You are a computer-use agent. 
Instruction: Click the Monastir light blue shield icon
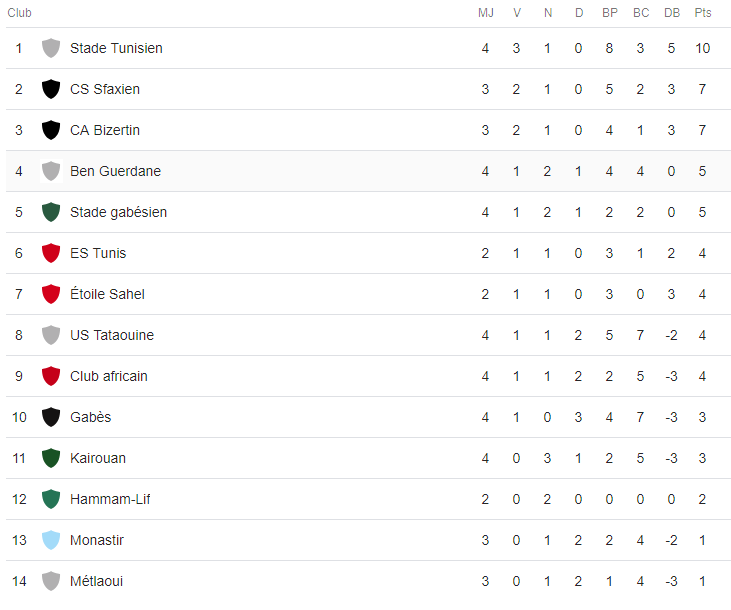[x=51, y=540]
